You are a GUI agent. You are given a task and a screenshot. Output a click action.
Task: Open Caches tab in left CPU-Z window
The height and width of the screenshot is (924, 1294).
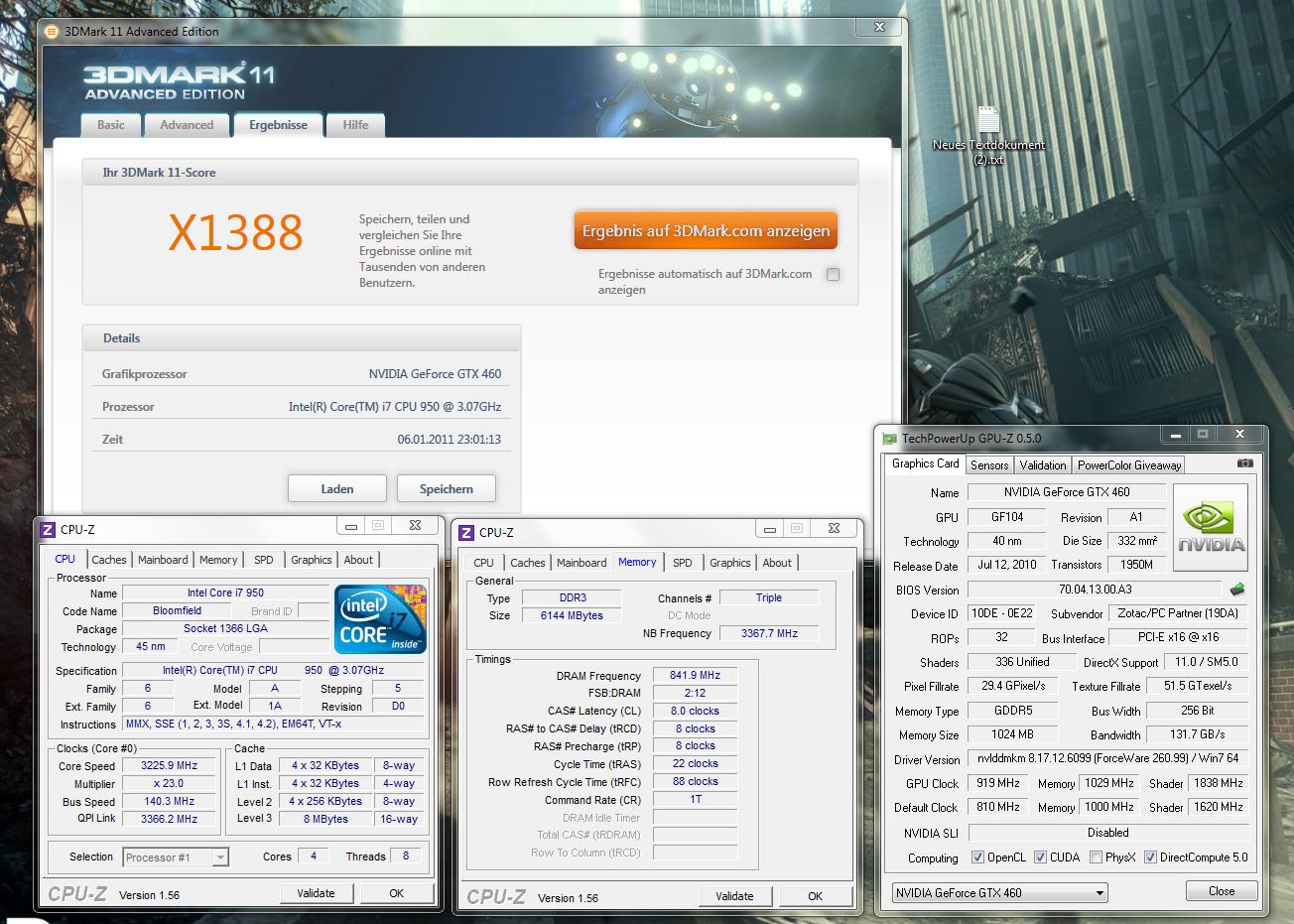coord(109,560)
